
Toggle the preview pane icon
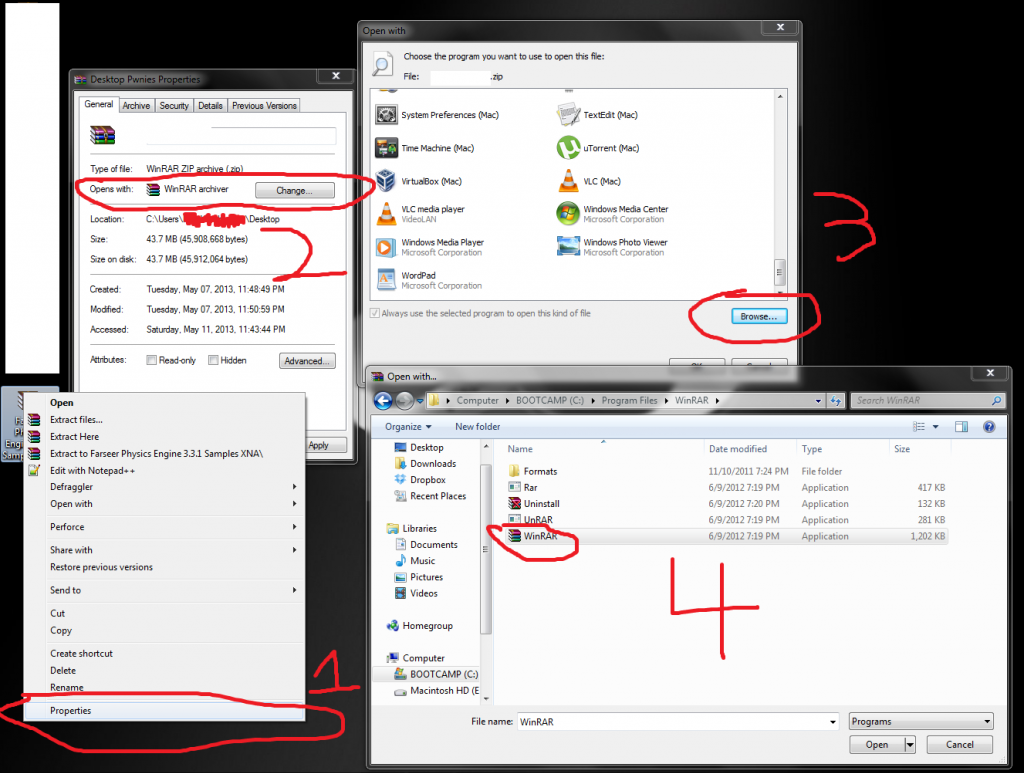click(x=961, y=427)
